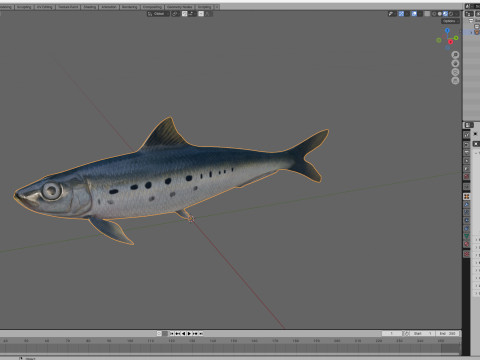Open the Rendering workspace tab

click(x=130, y=7)
